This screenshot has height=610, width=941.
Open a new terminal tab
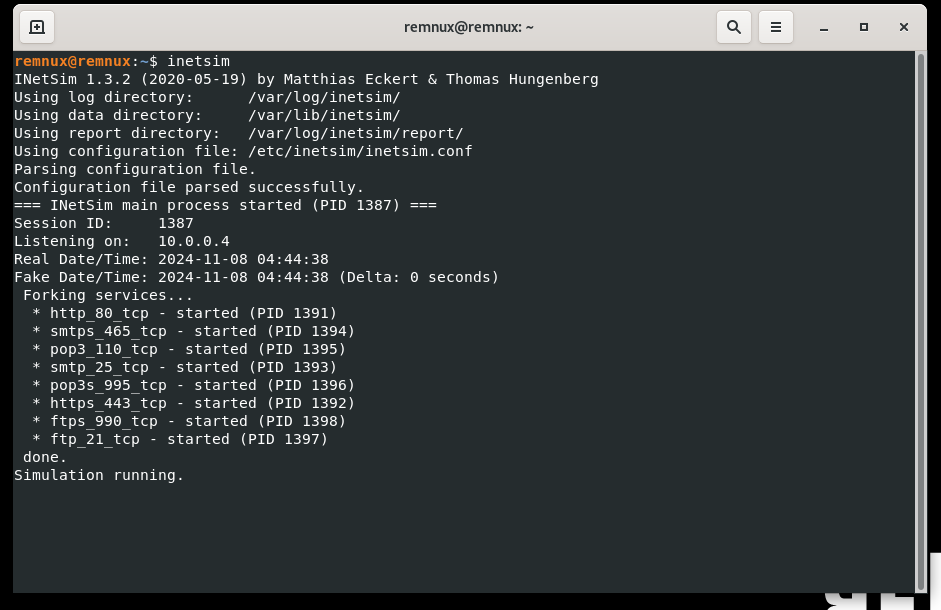click(x=37, y=27)
